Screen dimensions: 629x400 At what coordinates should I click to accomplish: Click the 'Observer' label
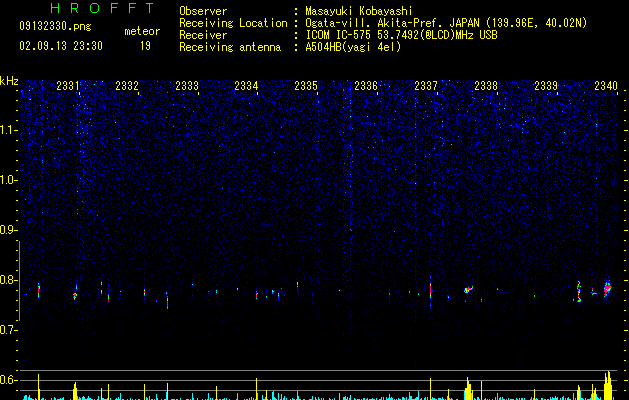coord(203,11)
